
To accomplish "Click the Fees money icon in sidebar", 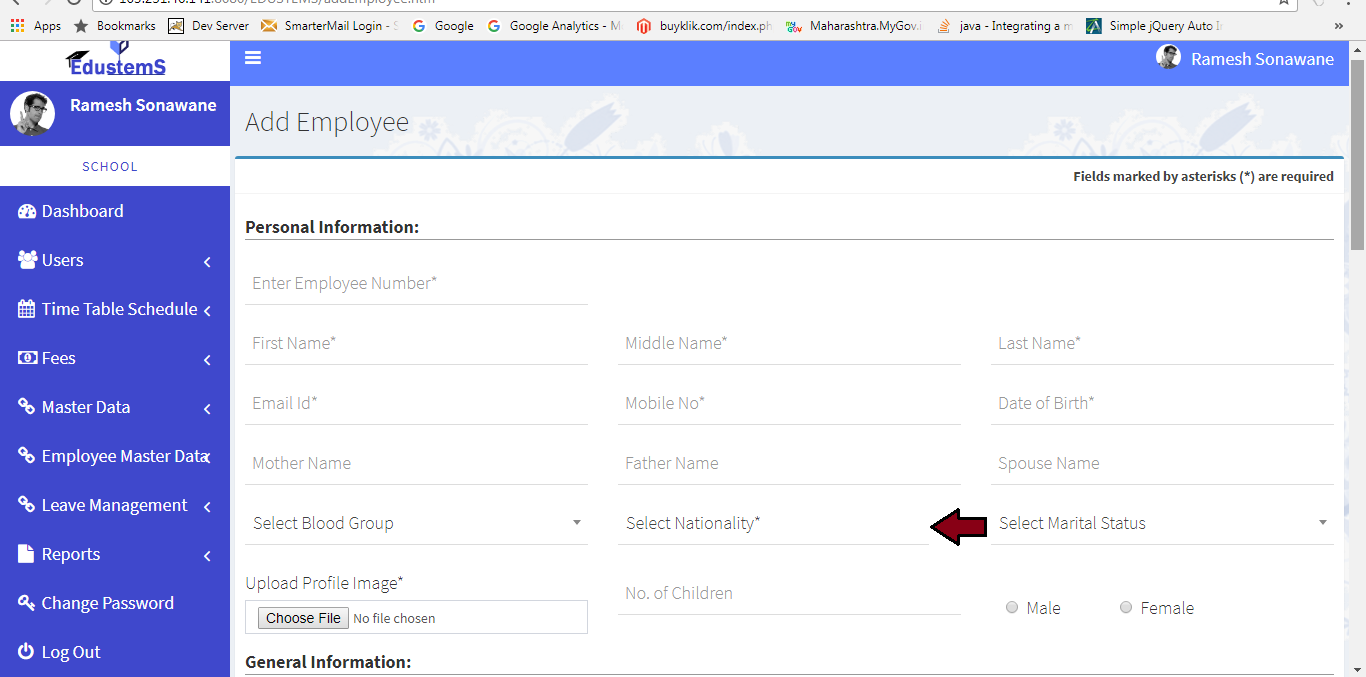I will [x=27, y=358].
